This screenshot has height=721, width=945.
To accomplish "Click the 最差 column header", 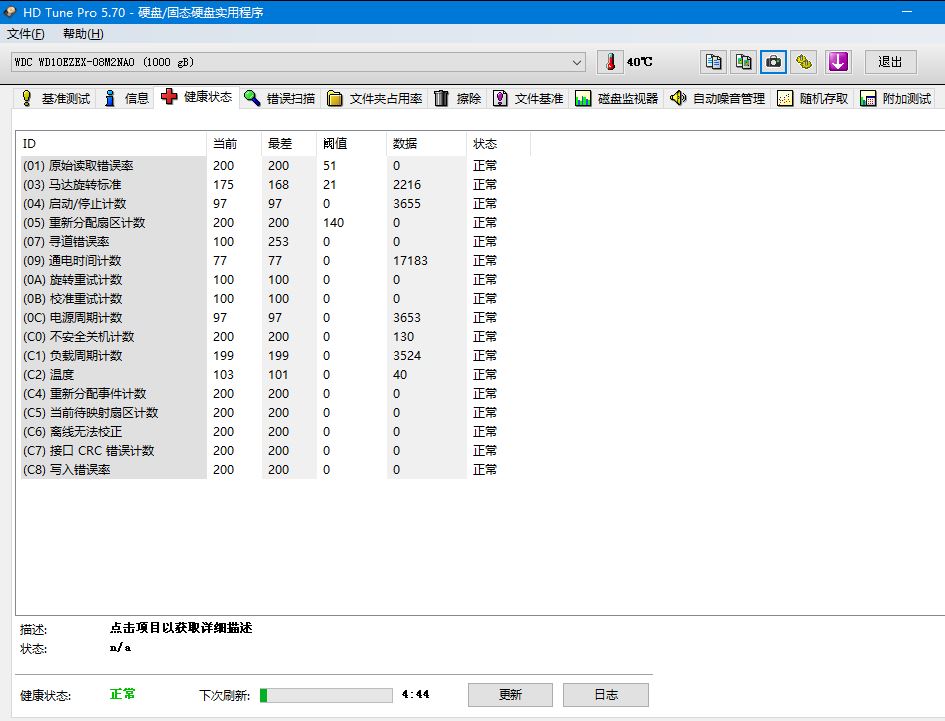I will [x=289, y=143].
